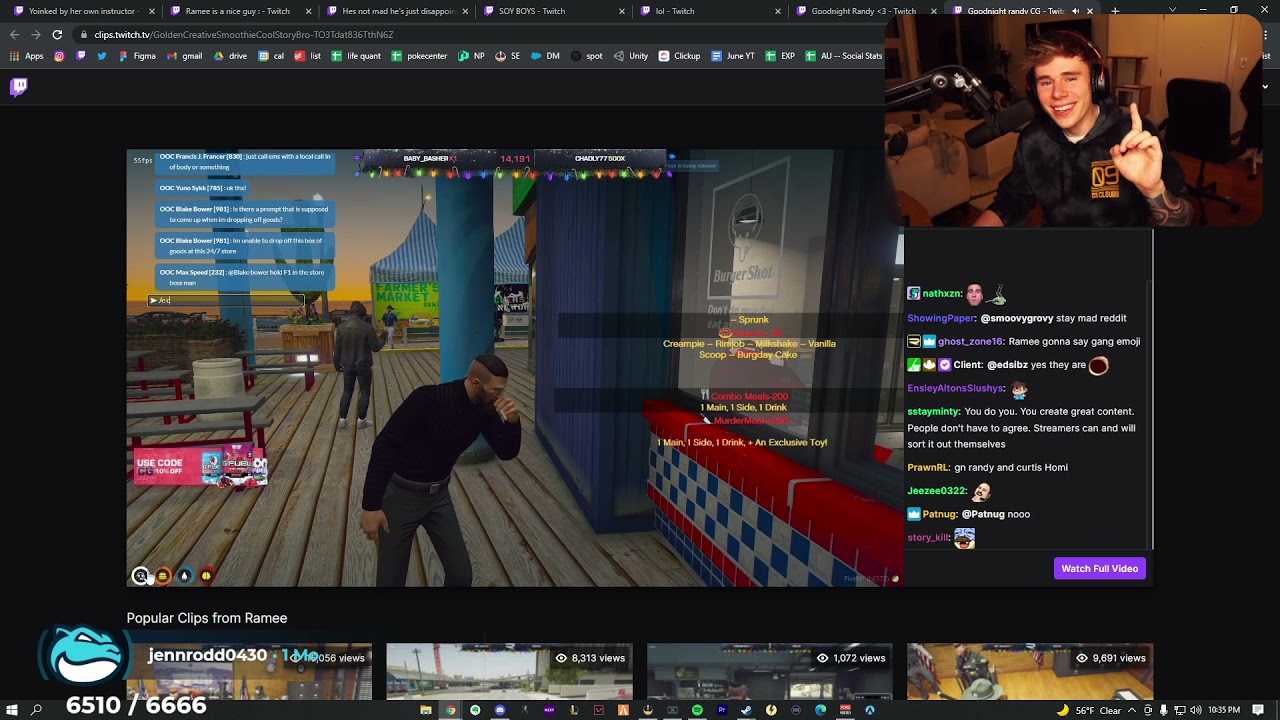Open the Twitter bookmark icon

point(102,56)
